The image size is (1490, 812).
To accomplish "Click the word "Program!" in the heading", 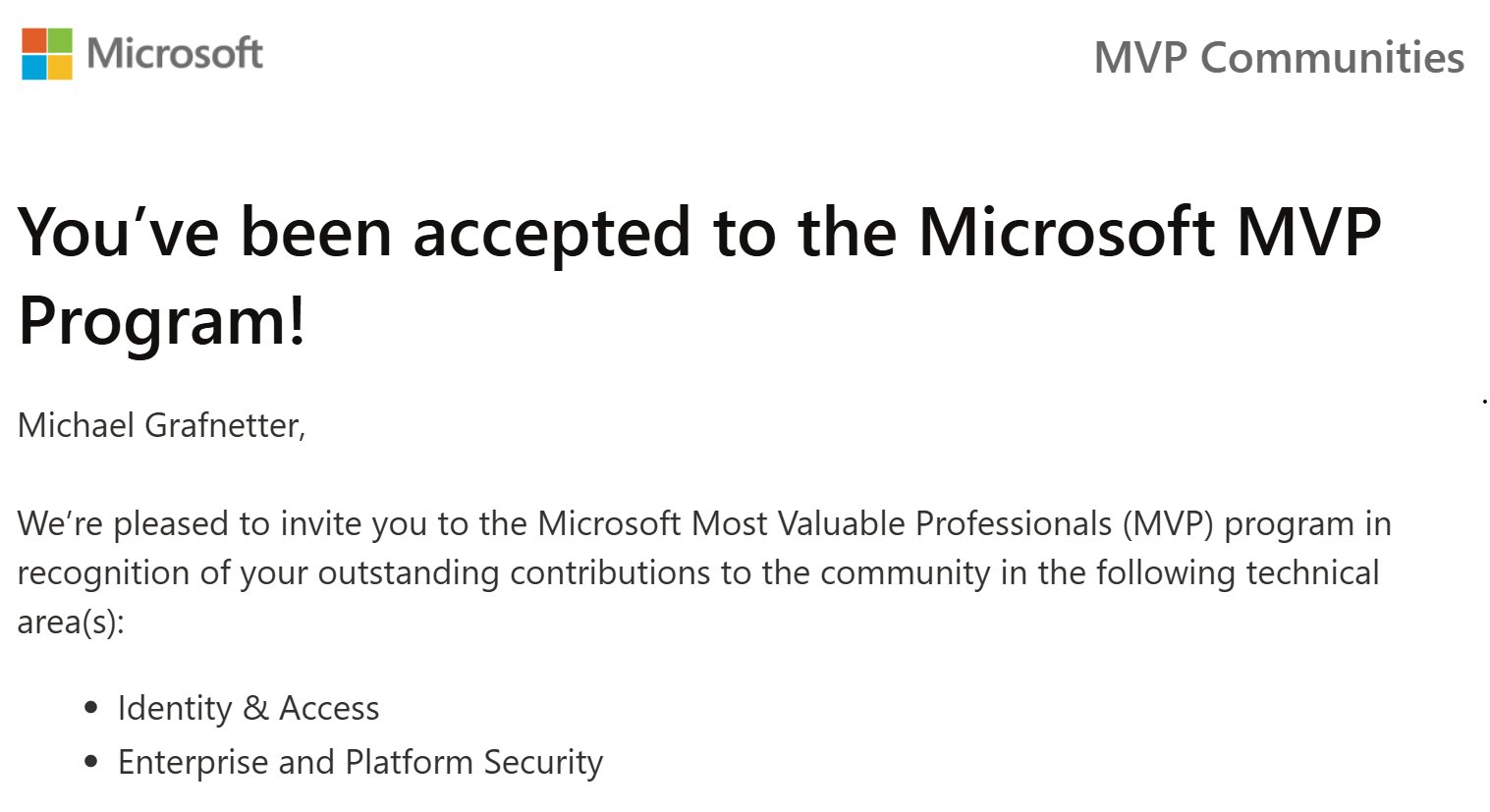I will [x=163, y=320].
